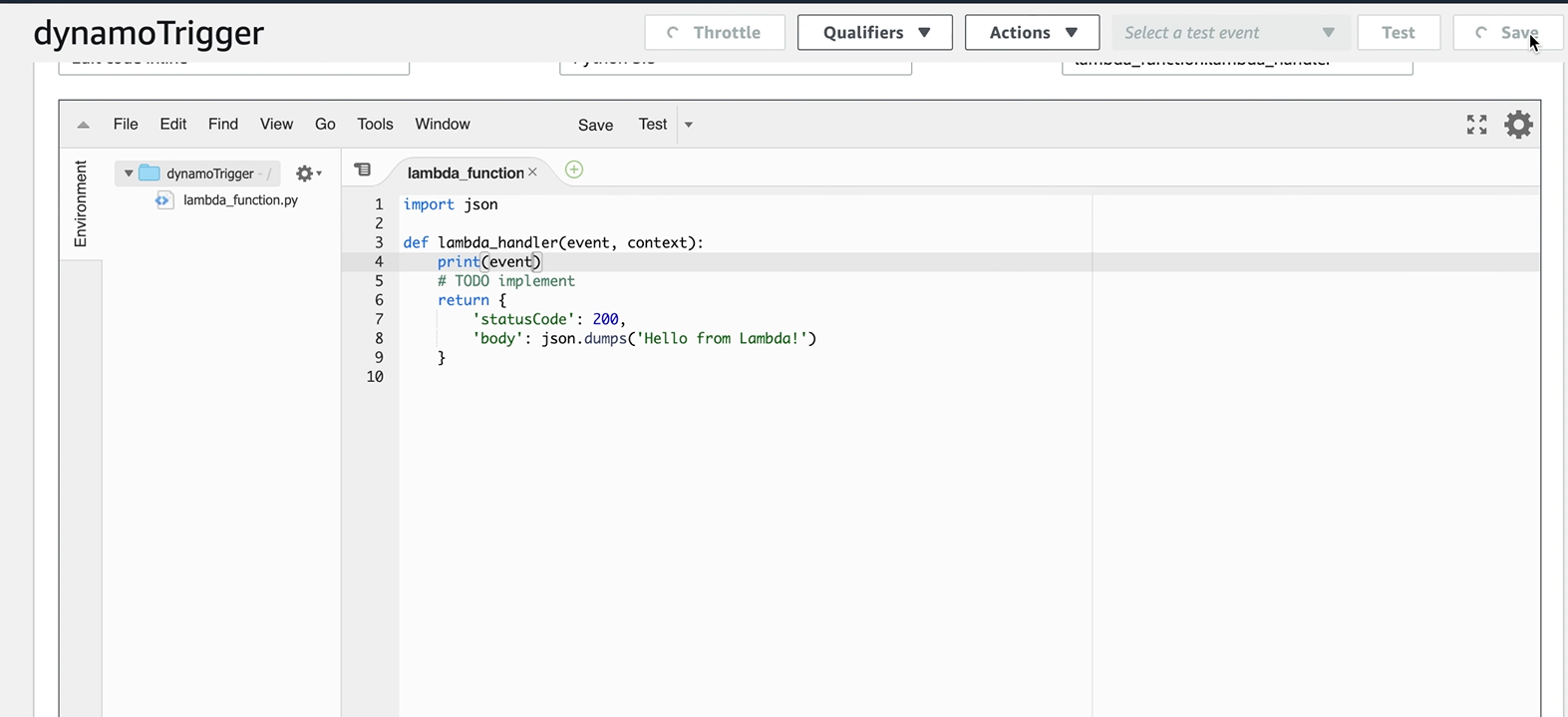Collapse the menu bar with up arrow
The width and height of the screenshot is (1568, 717).
click(x=84, y=125)
